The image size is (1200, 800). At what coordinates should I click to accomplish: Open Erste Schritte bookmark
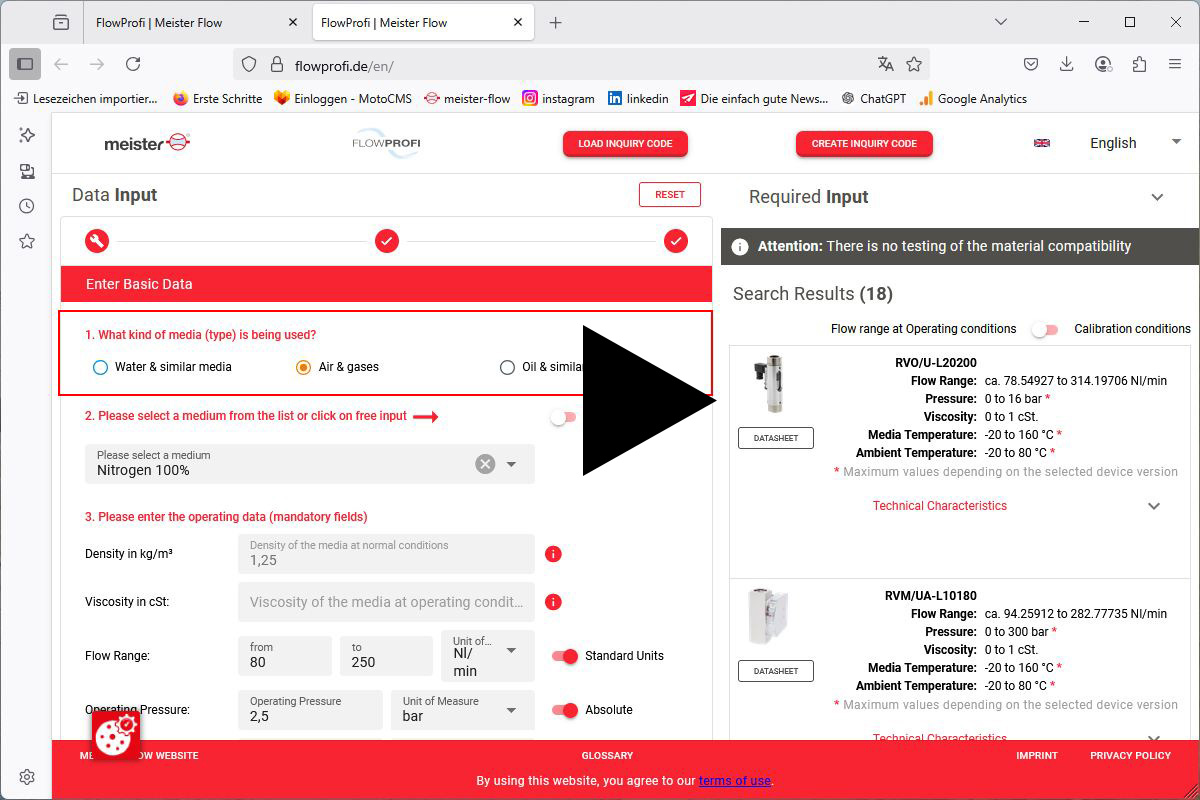217,98
